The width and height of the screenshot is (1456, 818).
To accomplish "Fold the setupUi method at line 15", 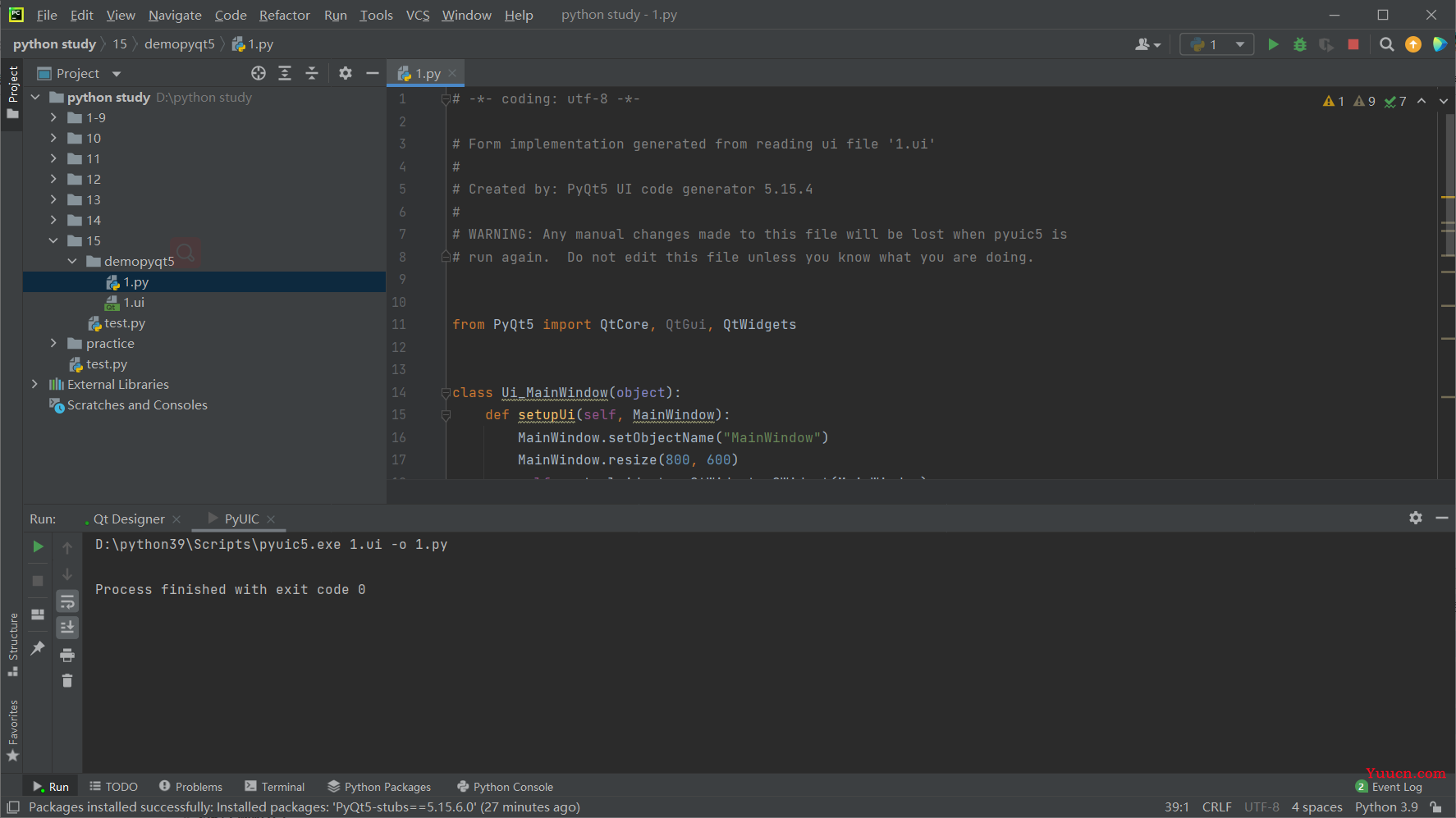I will (446, 415).
